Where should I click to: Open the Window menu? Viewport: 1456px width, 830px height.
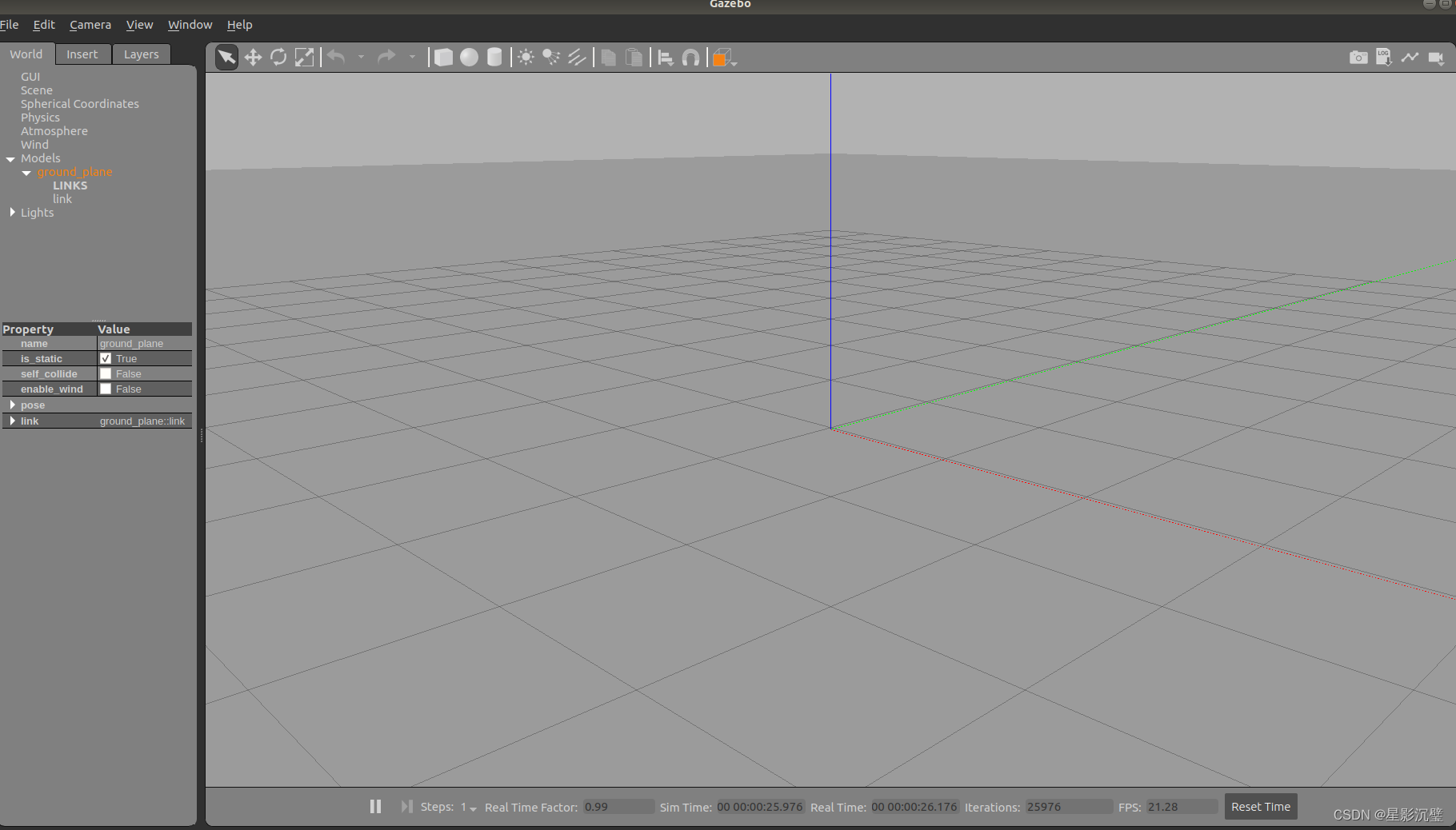(x=190, y=25)
